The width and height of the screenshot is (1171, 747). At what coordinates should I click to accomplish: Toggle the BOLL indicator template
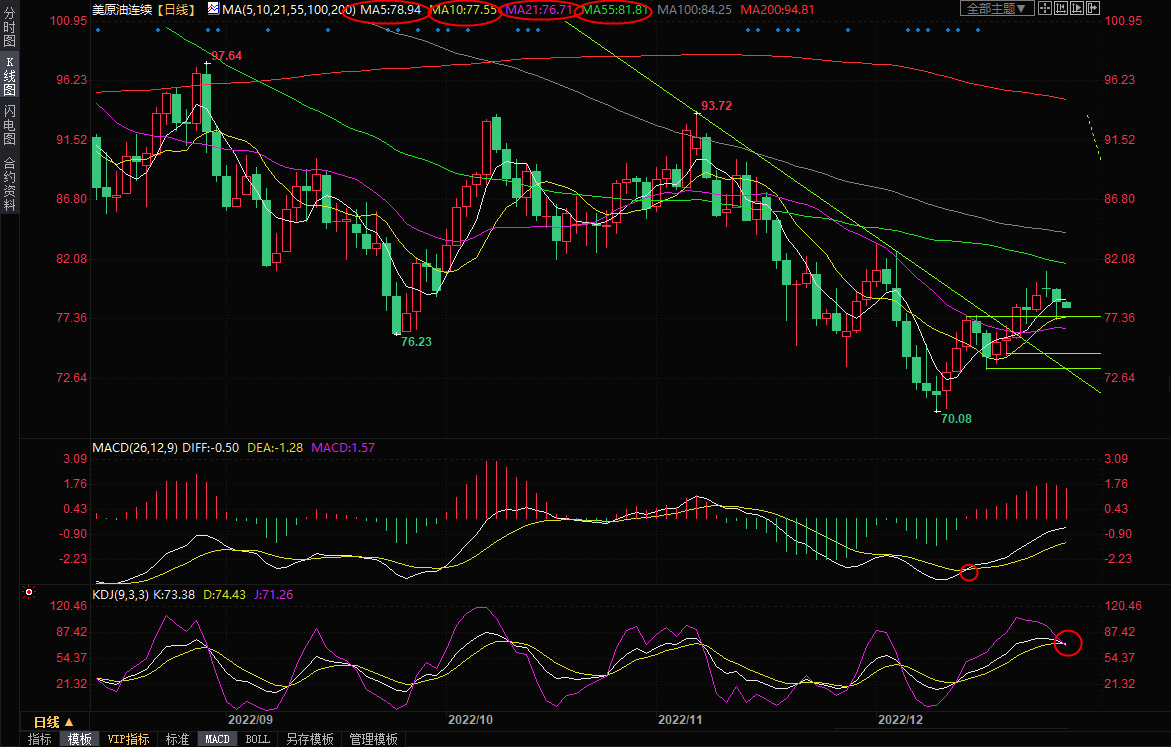pos(257,739)
